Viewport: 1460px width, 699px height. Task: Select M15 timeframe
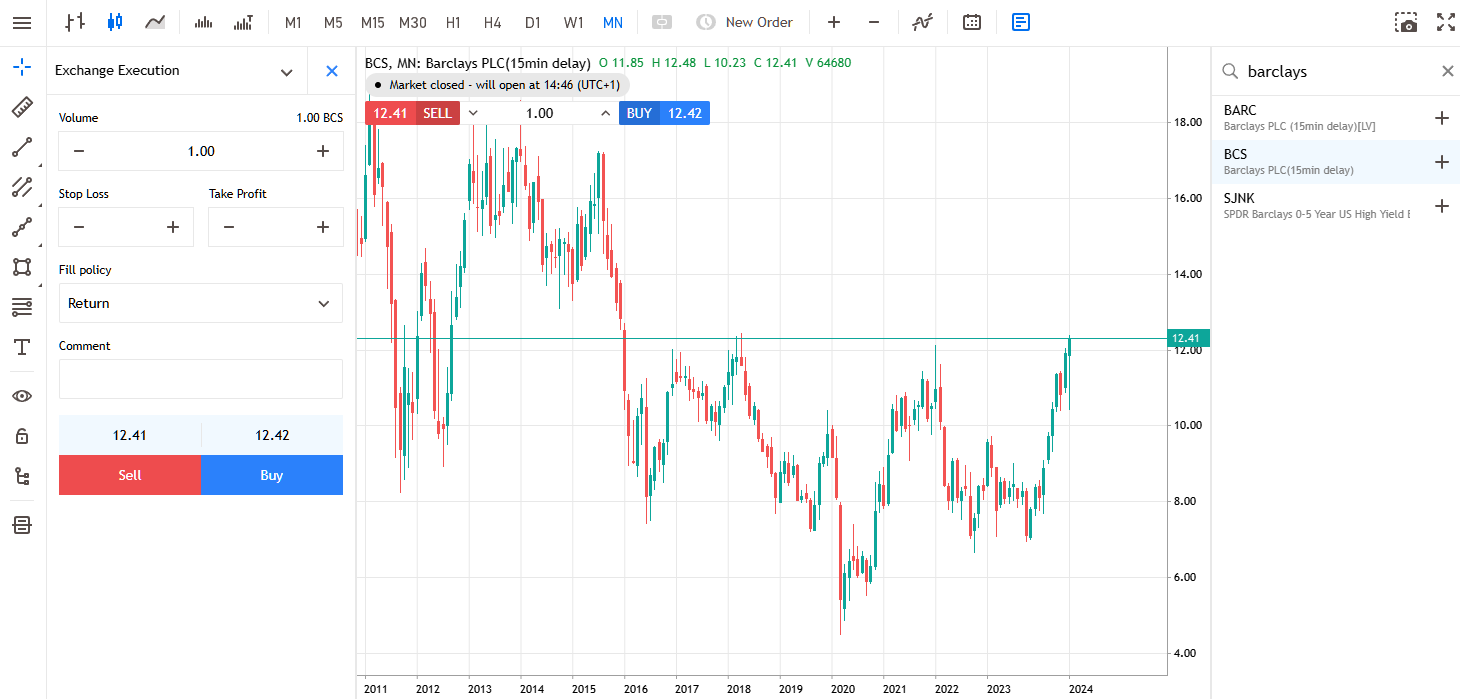pos(373,22)
